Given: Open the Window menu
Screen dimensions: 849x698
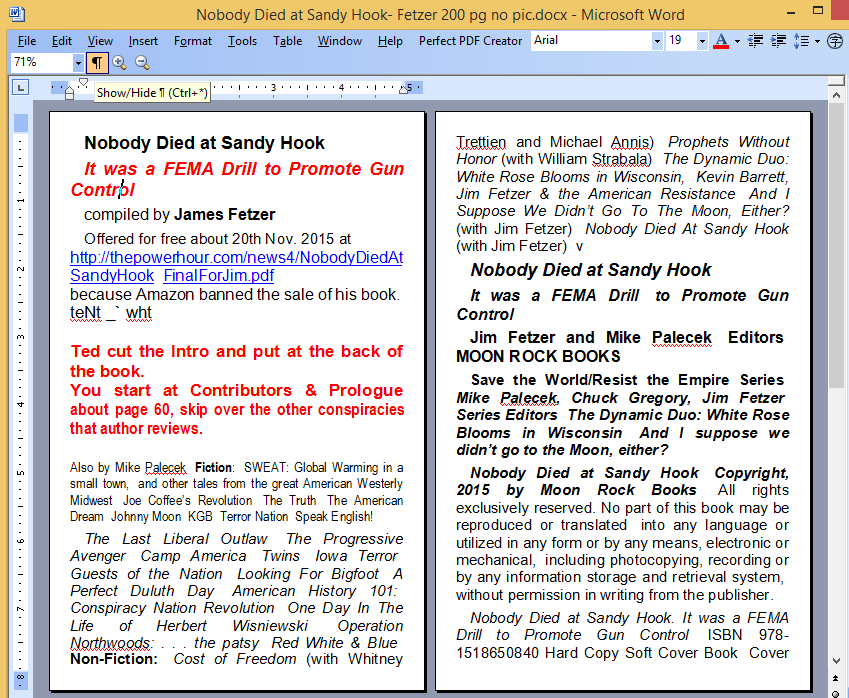Looking at the screenshot, I should coord(339,41).
